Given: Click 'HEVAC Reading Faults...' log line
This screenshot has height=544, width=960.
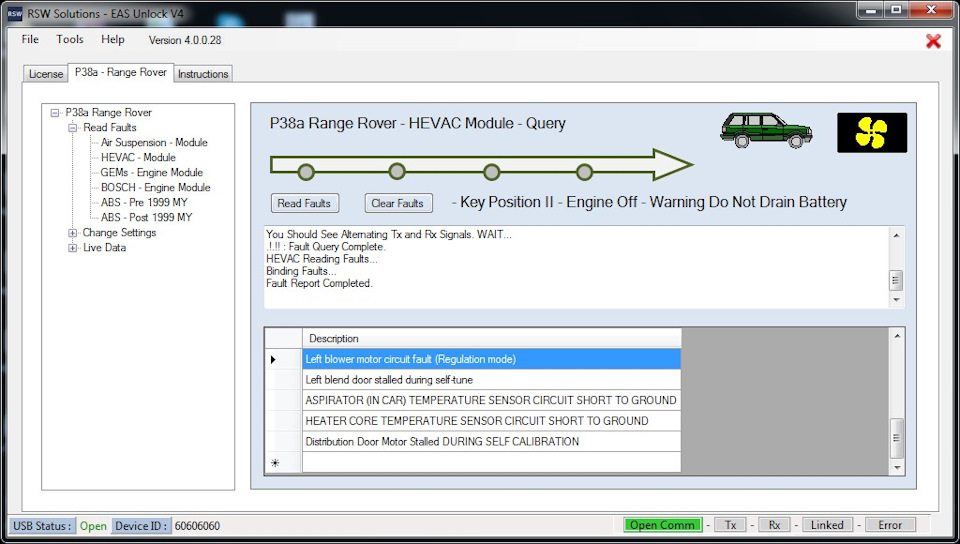Looking at the screenshot, I should [321, 259].
